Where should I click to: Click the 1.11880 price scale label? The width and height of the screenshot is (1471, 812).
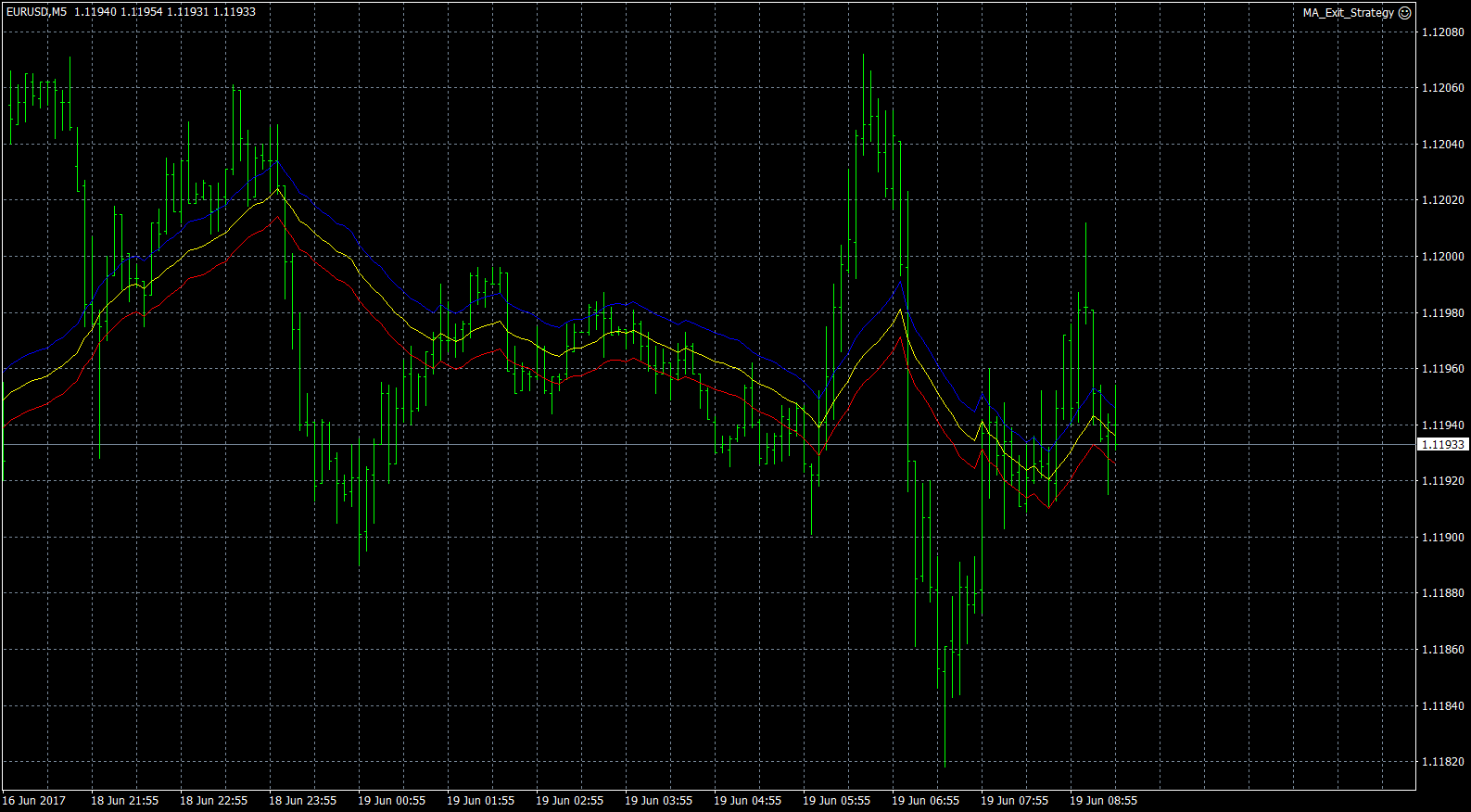(1443, 593)
